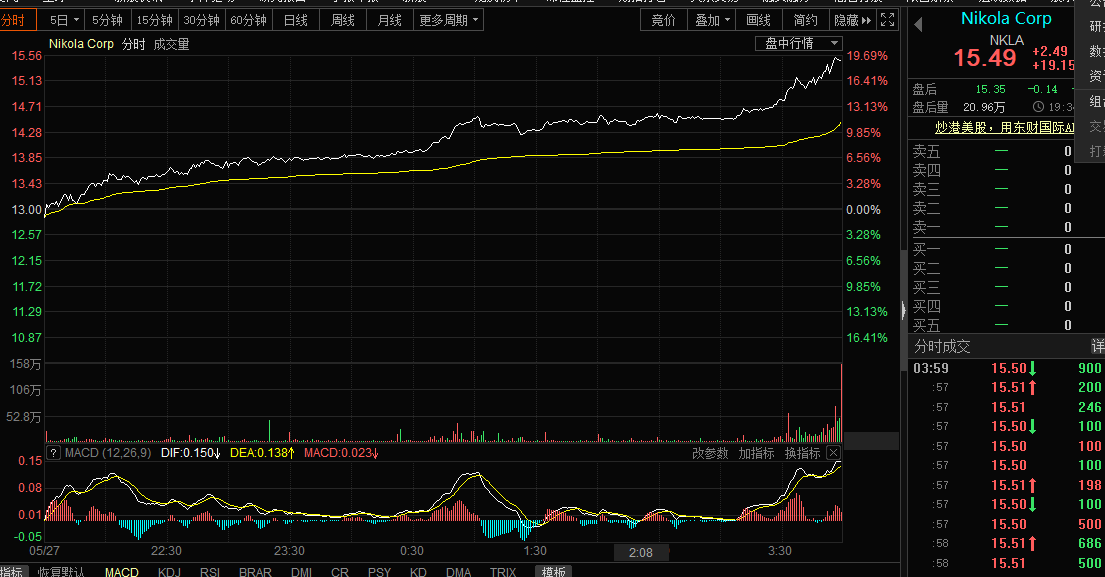Select KDJ indicator

click(169, 571)
